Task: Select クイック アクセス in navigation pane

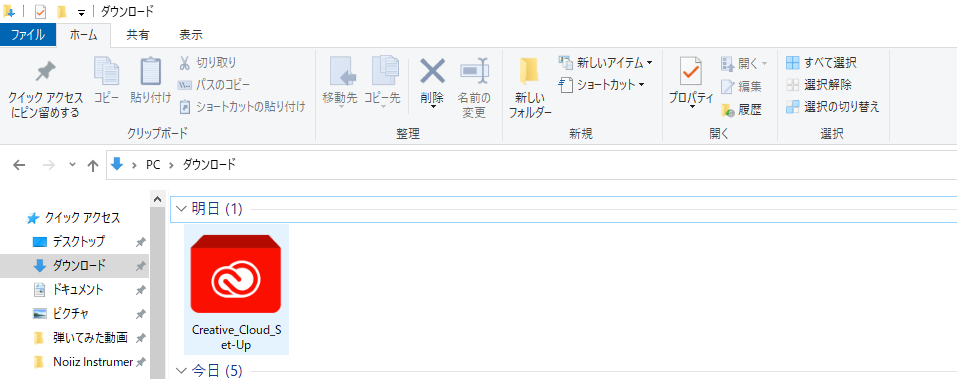Action: point(74,217)
